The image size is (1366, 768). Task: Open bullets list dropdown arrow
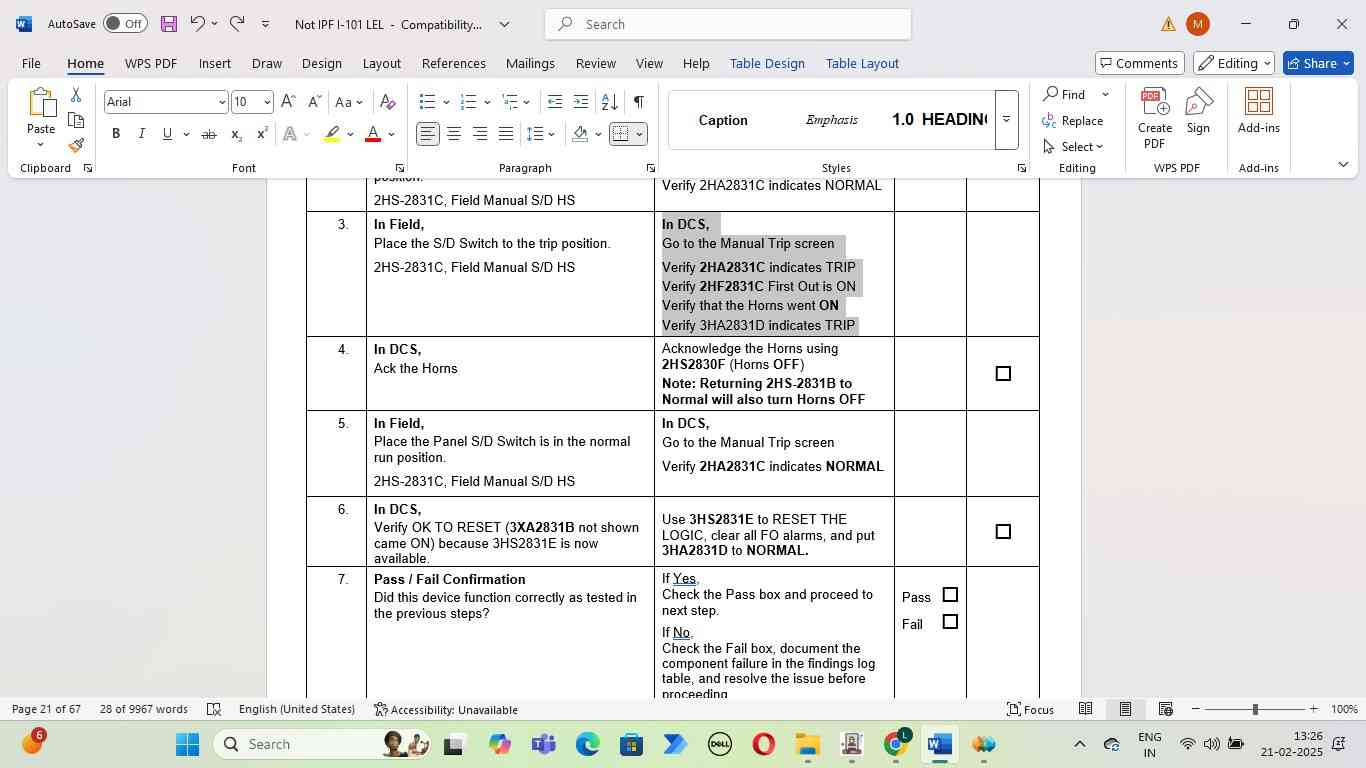click(x=444, y=102)
